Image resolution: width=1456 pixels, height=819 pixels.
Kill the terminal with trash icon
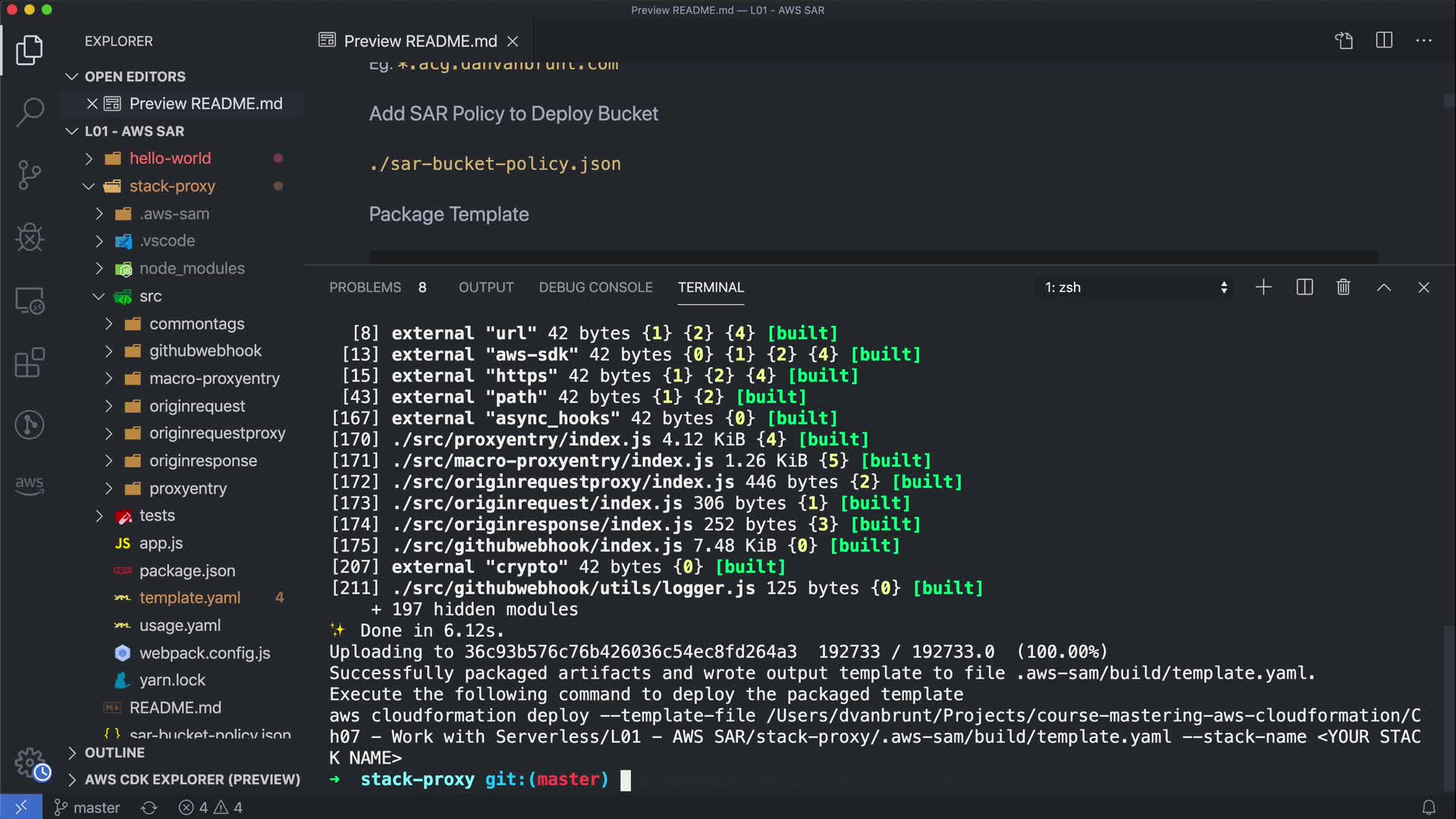[x=1343, y=287]
